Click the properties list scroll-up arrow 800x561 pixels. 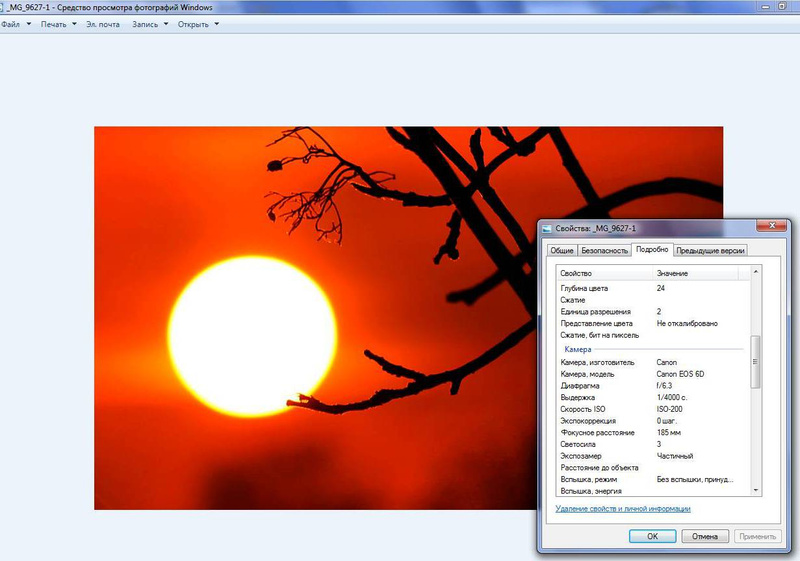coord(756,272)
